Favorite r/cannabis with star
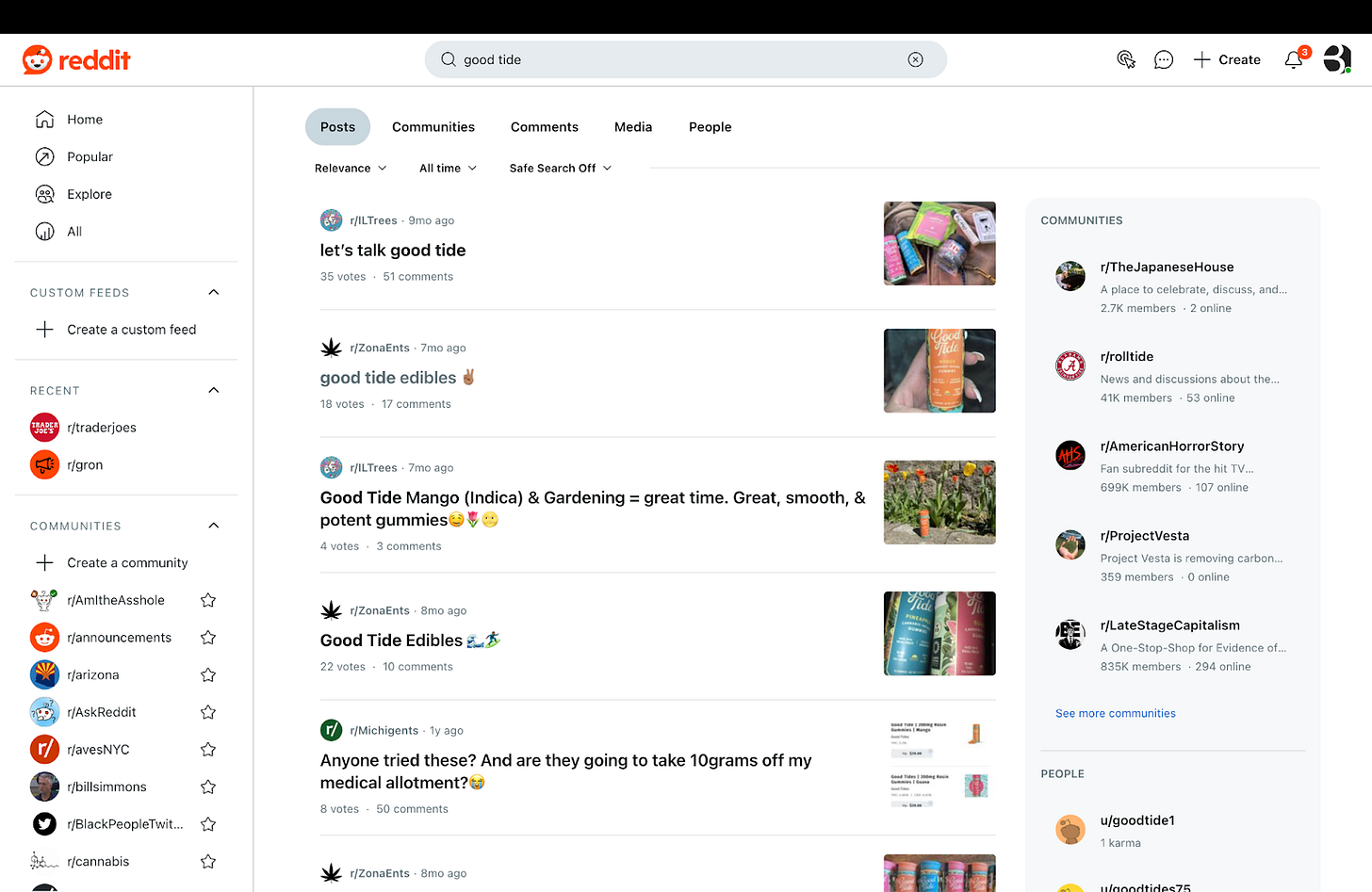Image resolution: width=1372 pixels, height=892 pixels. point(208,862)
